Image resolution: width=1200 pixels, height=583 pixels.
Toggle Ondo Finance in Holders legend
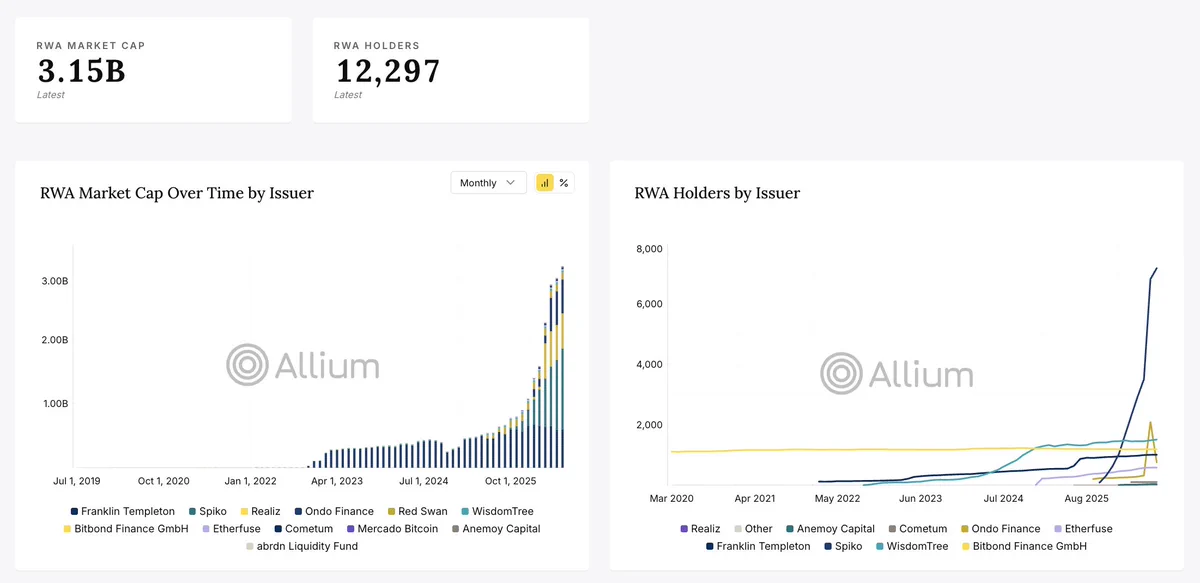coord(1001,529)
